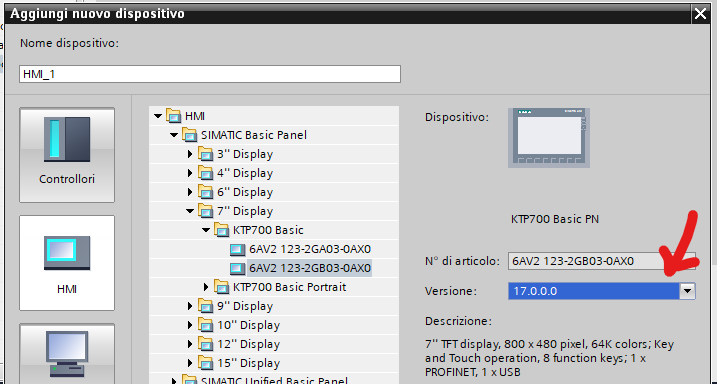717x384 pixels.
Task: Select the HMI device category button
Action: pos(67,263)
